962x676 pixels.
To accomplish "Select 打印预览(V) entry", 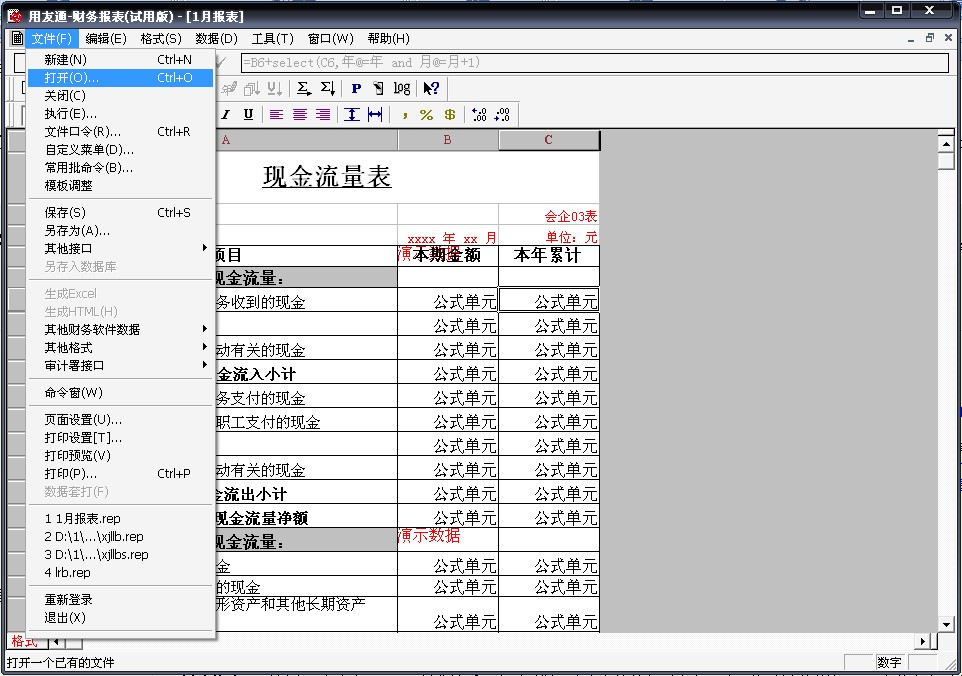I will pos(120,456).
